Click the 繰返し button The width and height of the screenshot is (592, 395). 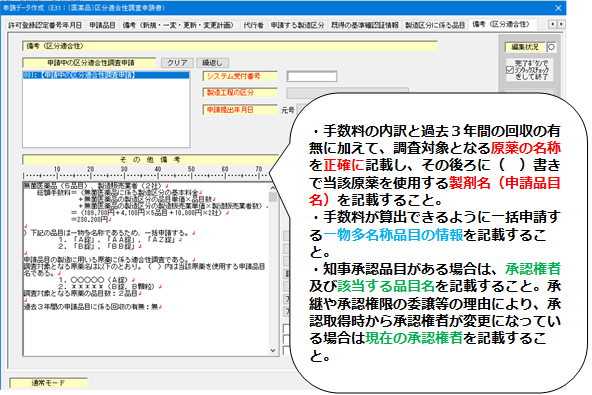pyautogui.click(x=212, y=63)
